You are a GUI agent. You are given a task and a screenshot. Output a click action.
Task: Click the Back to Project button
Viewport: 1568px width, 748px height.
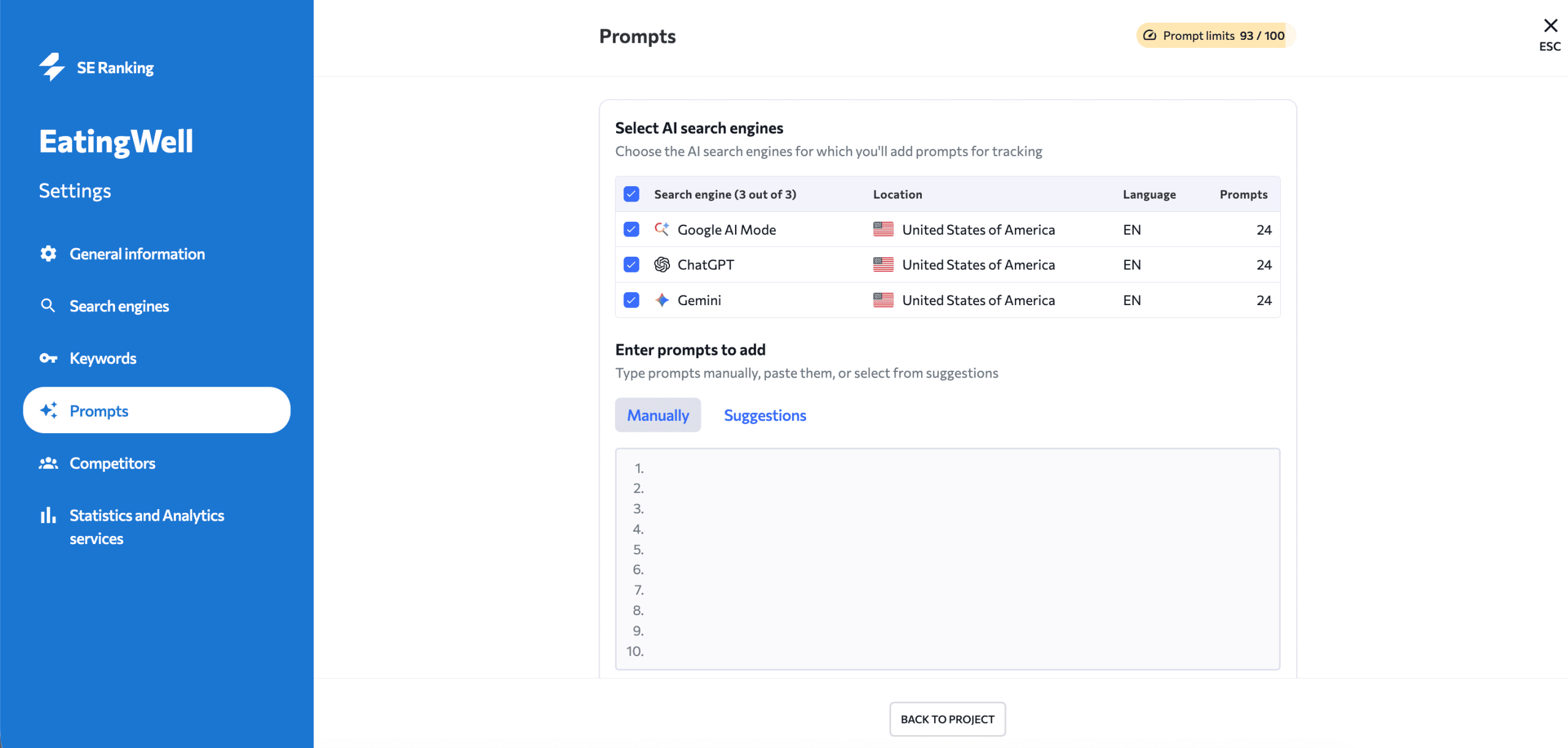pos(947,719)
